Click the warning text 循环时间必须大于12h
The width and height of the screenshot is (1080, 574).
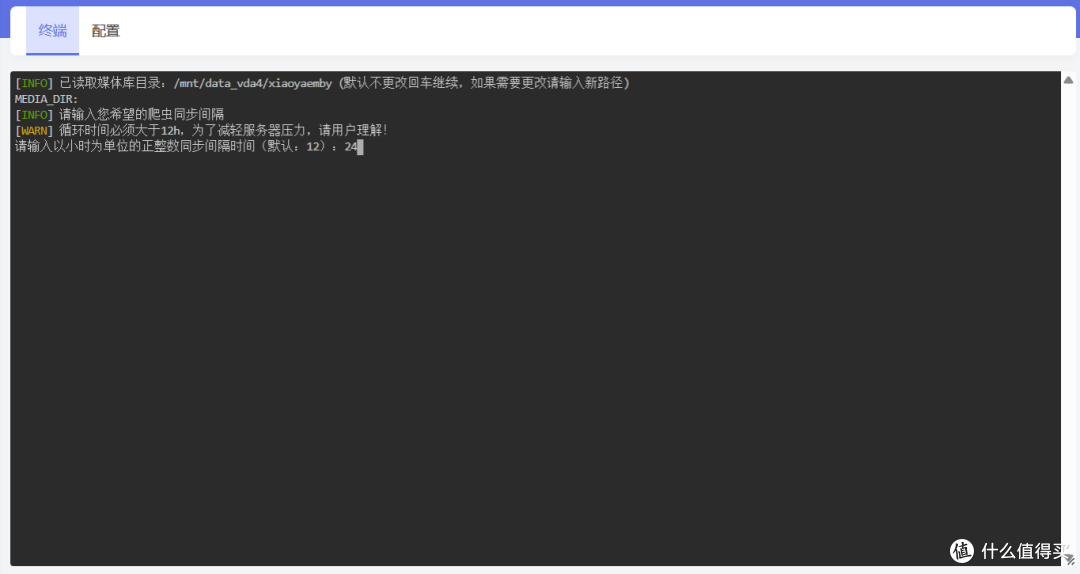[x=121, y=131]
